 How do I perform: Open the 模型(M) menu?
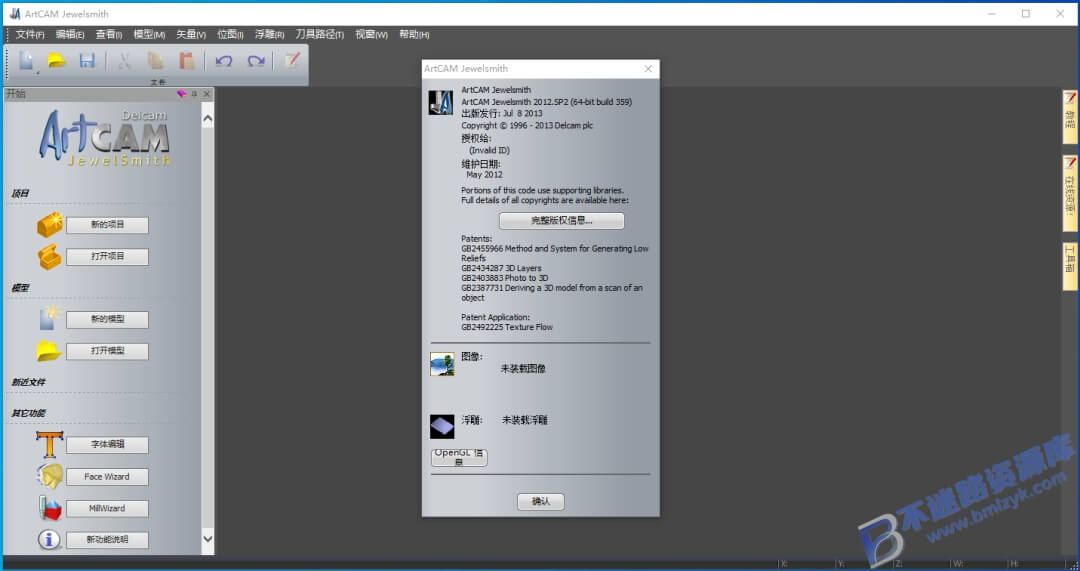tap(149, 34)
